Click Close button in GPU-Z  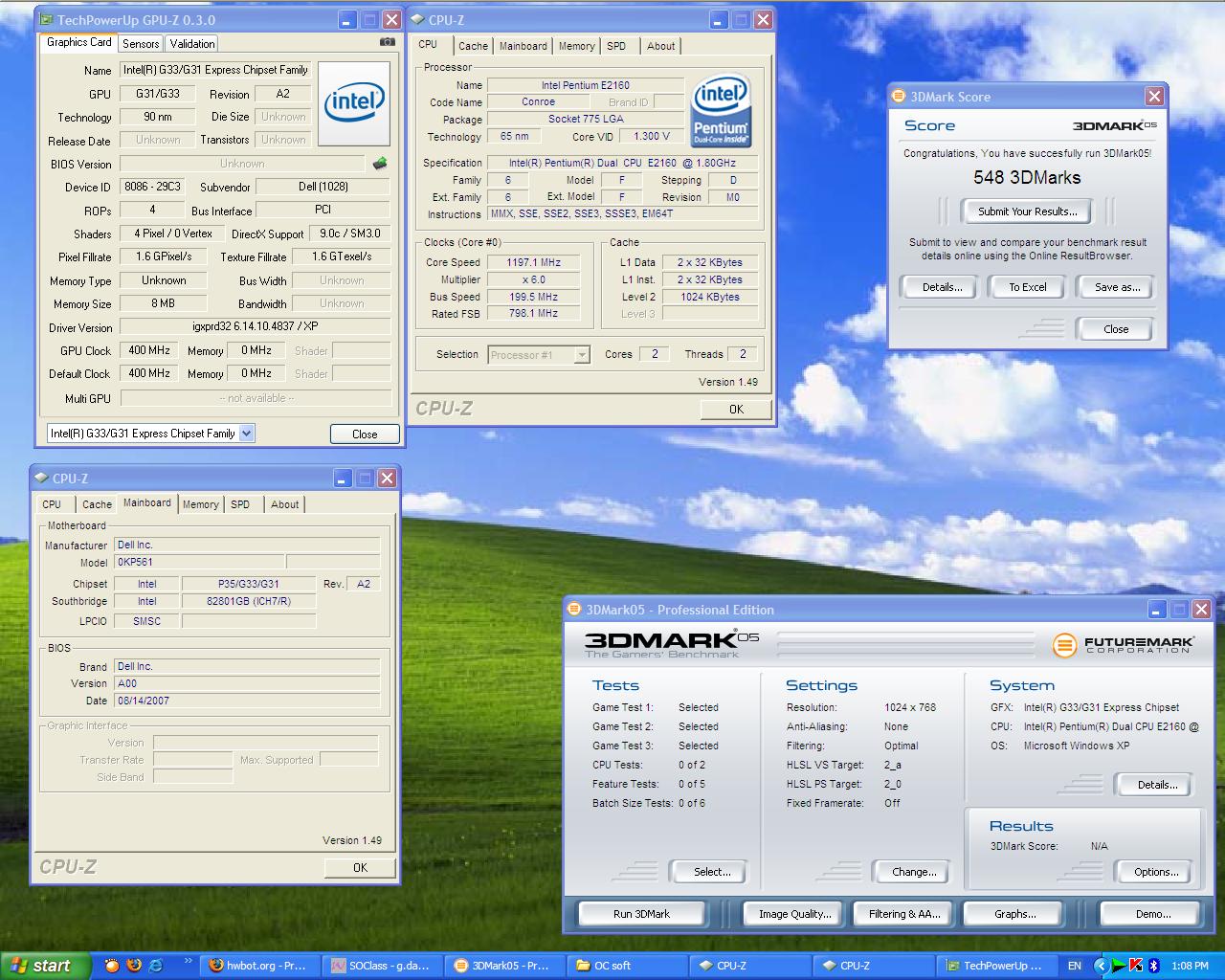(365, 434)
